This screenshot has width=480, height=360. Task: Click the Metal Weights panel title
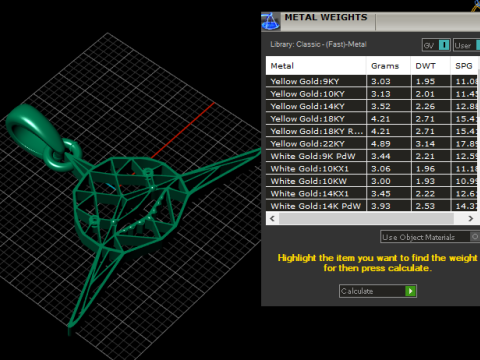(326, 17)
